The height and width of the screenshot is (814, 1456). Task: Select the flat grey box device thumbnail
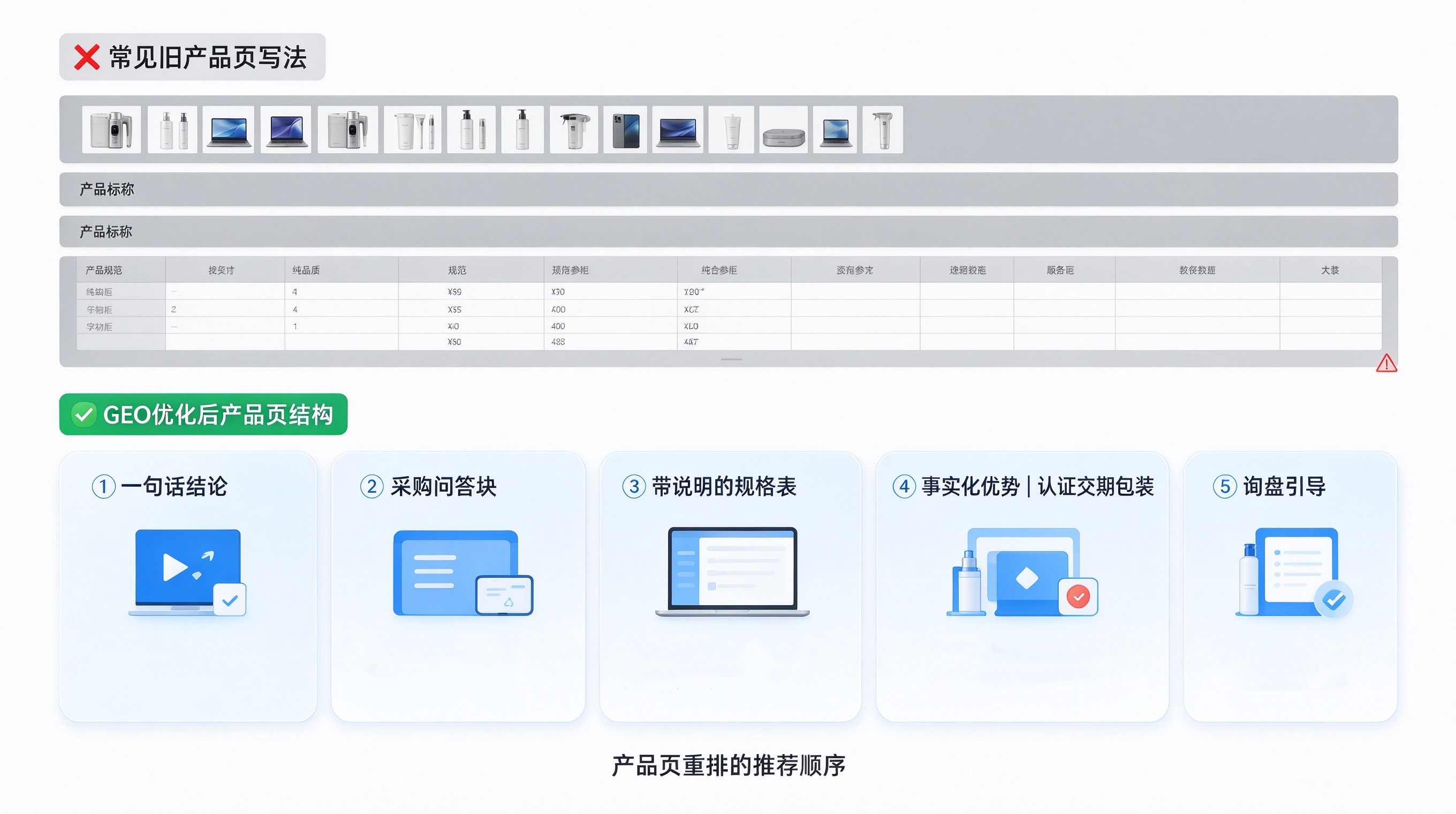tap(783, 130)
